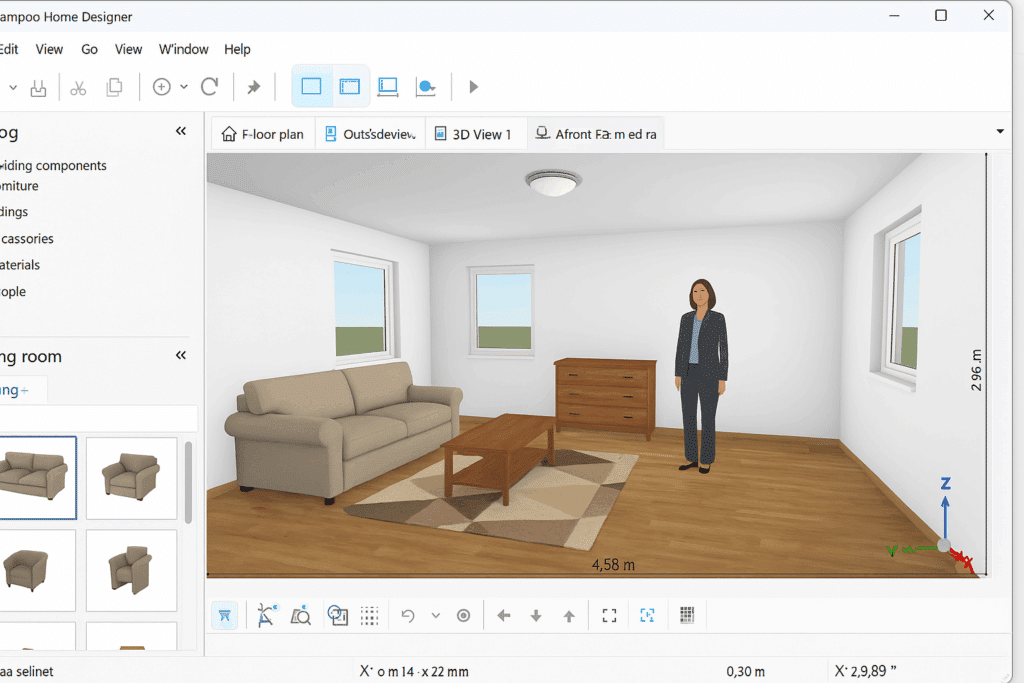Image resolution: width=1024 pixels, height=683 pixels.
Task: Enable the magnetism grid toggle
Action: pyautogui.click(x=369, y=615)
